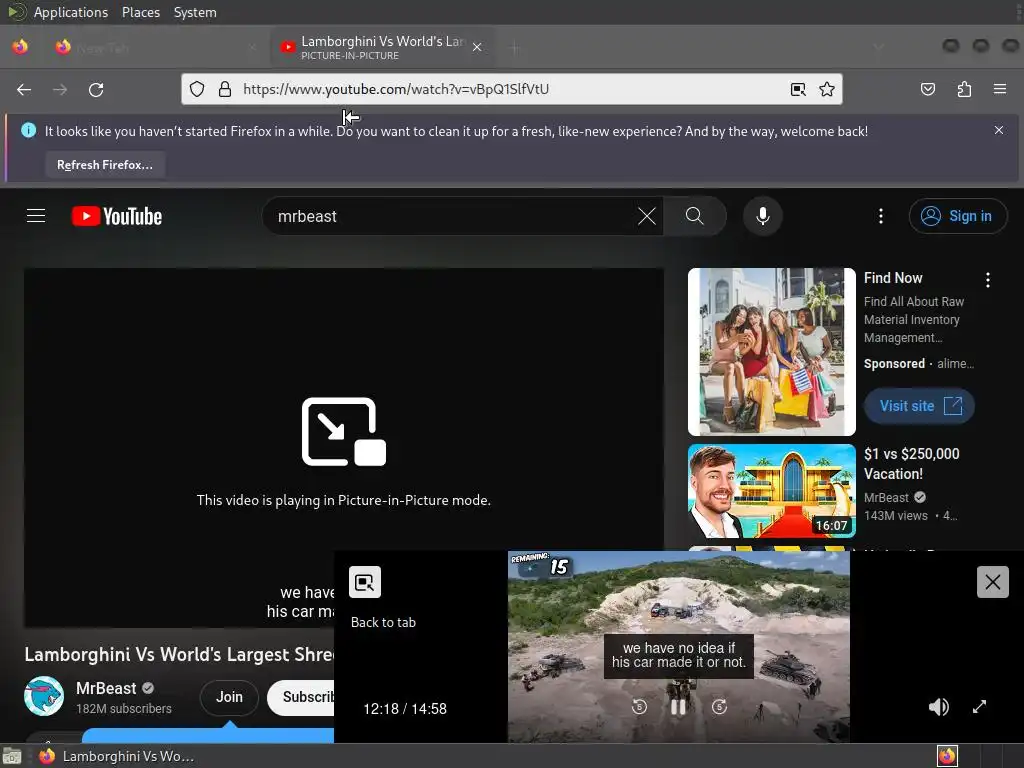
Task: Mute the PiP video with speaker icon
Action: tap(938, 707)
